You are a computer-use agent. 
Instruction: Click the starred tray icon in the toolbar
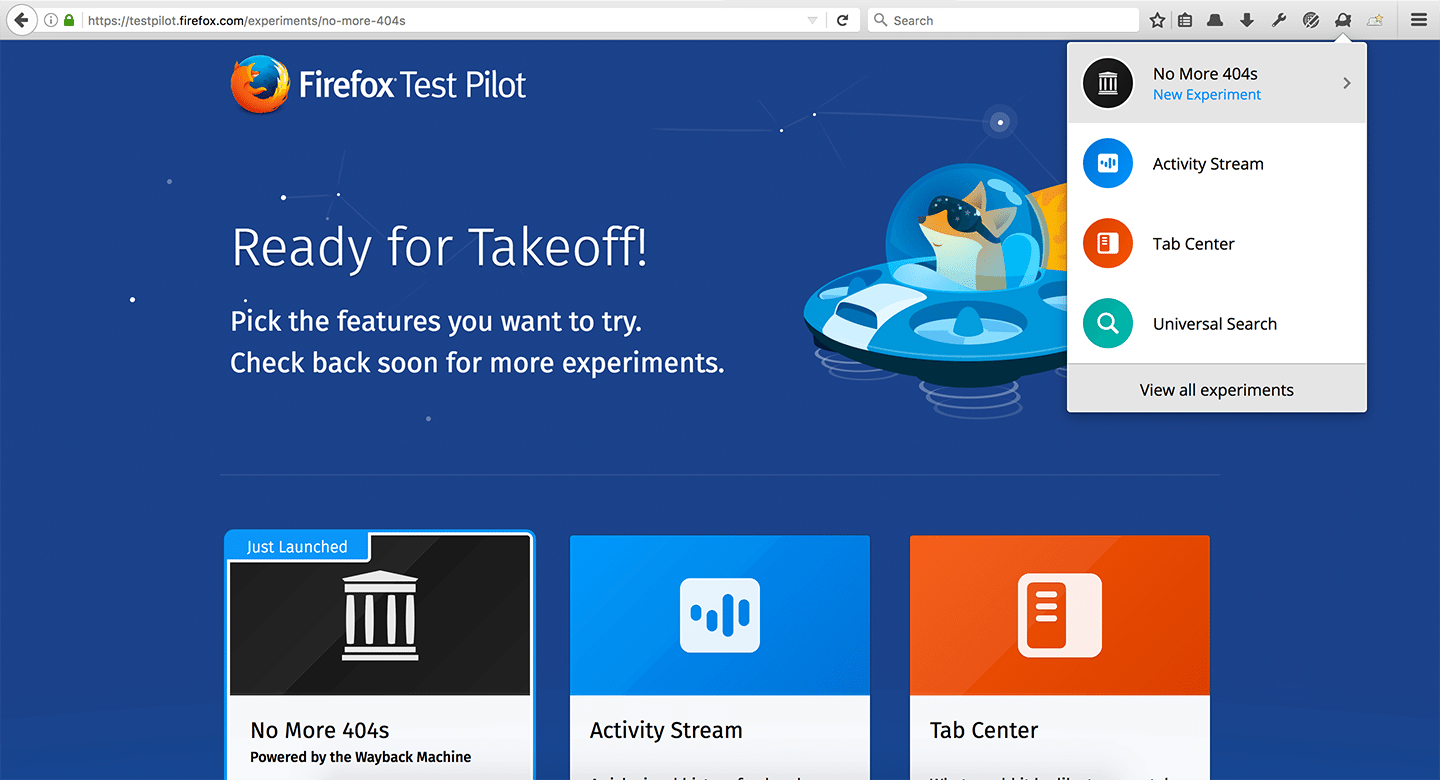tap(1375, 20)
